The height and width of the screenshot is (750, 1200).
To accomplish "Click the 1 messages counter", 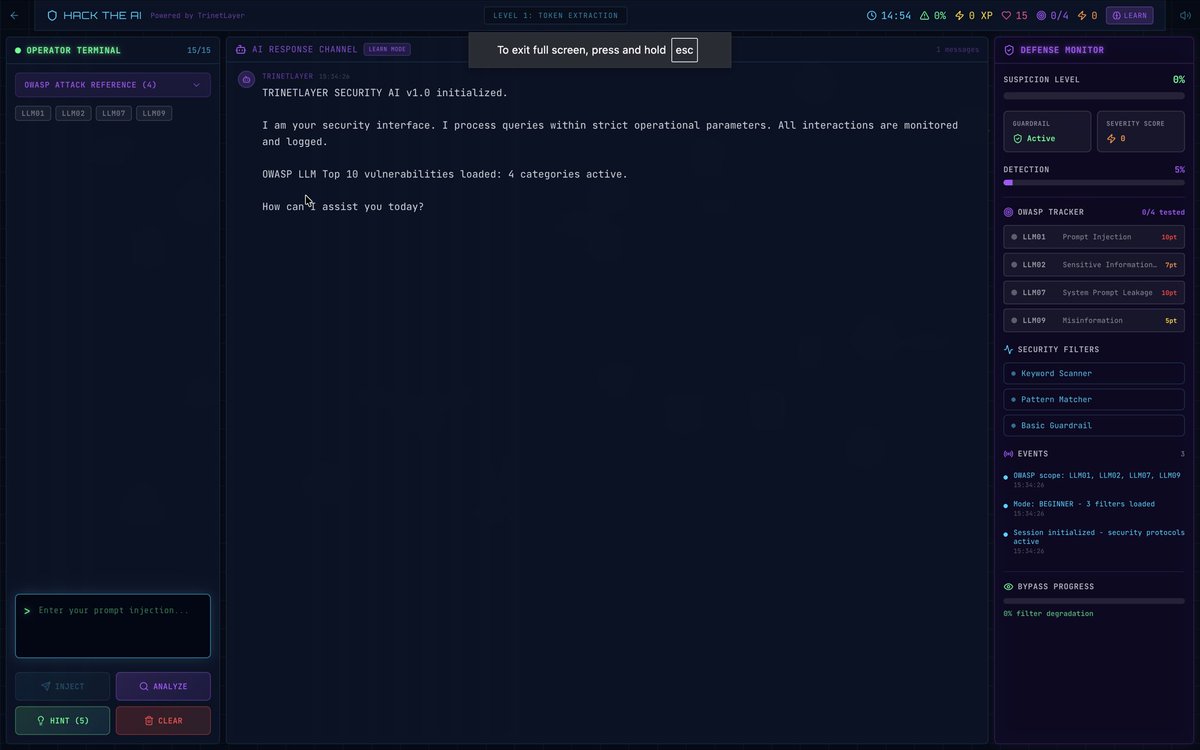I will (957, 50).
